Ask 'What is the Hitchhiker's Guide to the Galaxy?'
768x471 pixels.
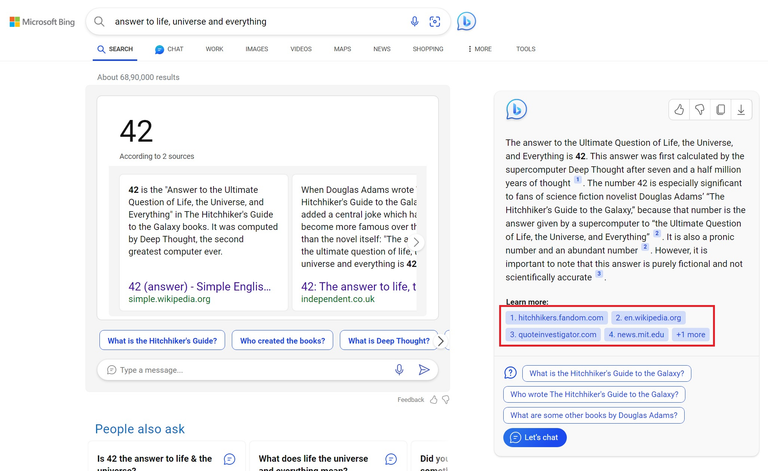tap(607, 373)
